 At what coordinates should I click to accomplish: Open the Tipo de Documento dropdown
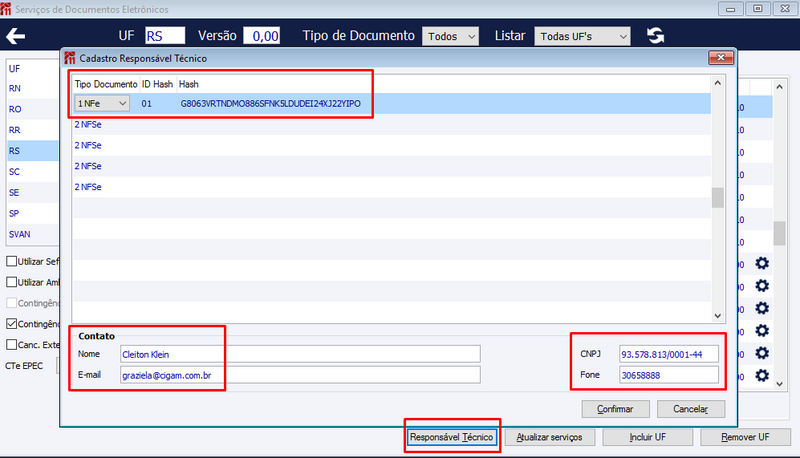(451, 36)
